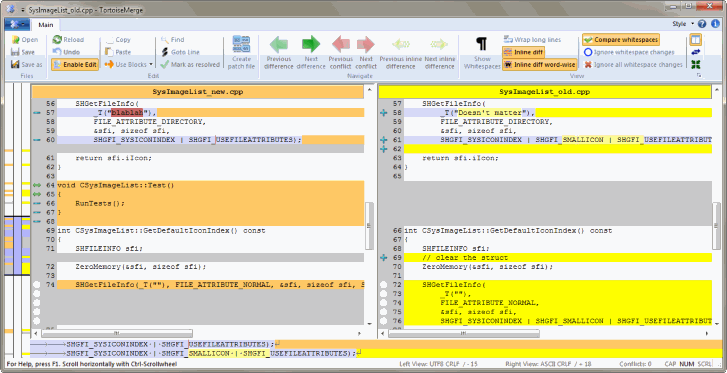Click the SysImageList_new.cpp pane header
This screenshot has height=373, width=727.
pyautogui.click(x=198, y=92)
